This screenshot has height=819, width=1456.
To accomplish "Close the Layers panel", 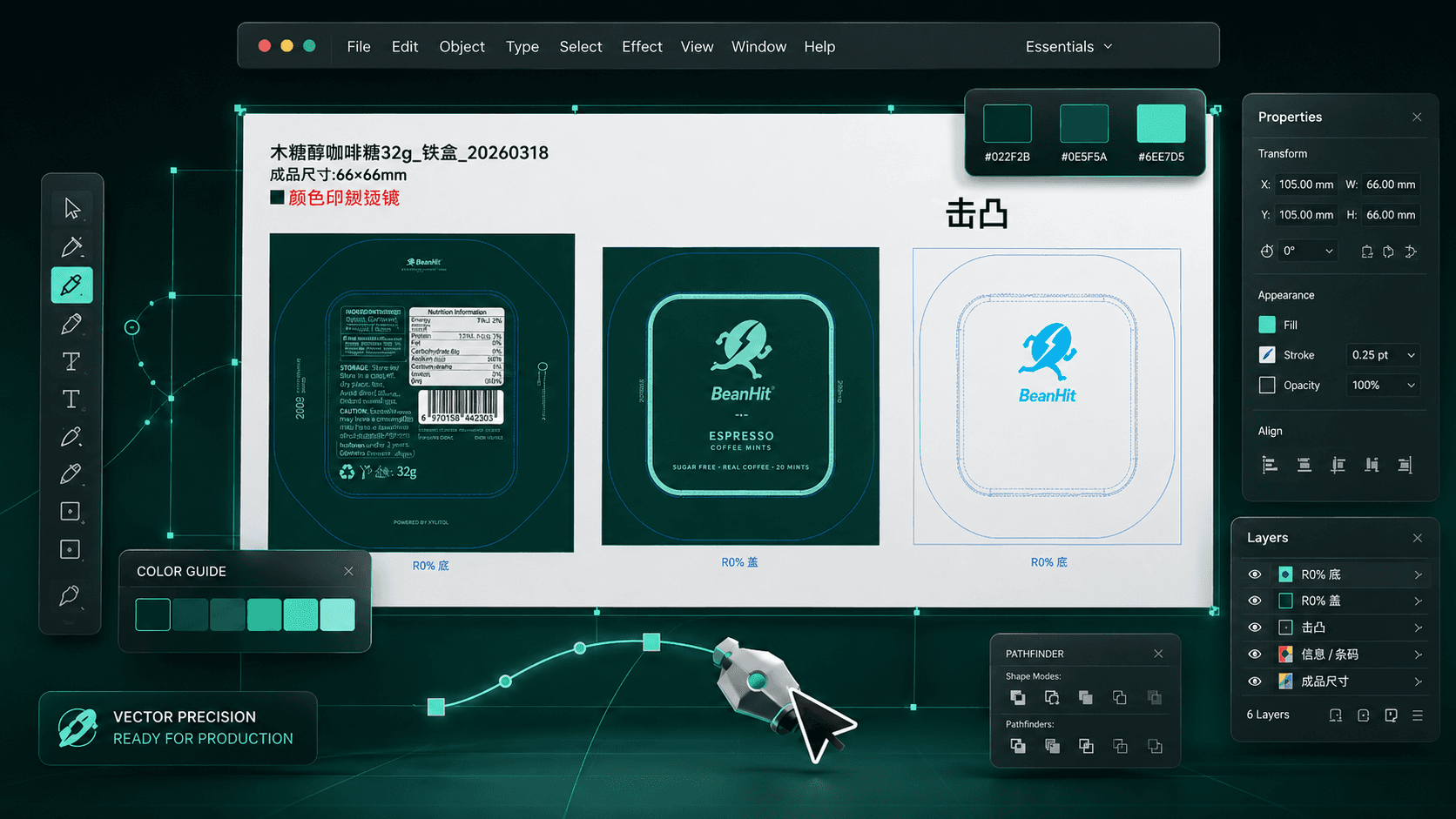I will pos(1418,538).
